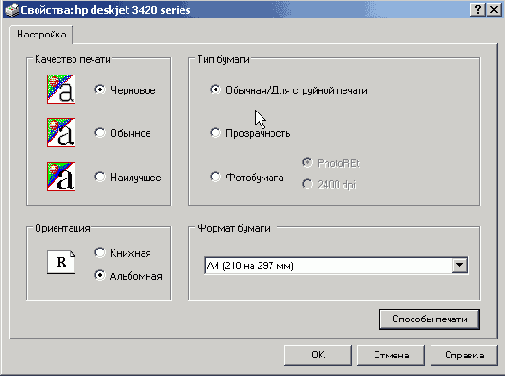Select Наилучшее print quality option
The width and height of the screenshot is (505, 376).
pyautogui.click(x=100, y=177)
